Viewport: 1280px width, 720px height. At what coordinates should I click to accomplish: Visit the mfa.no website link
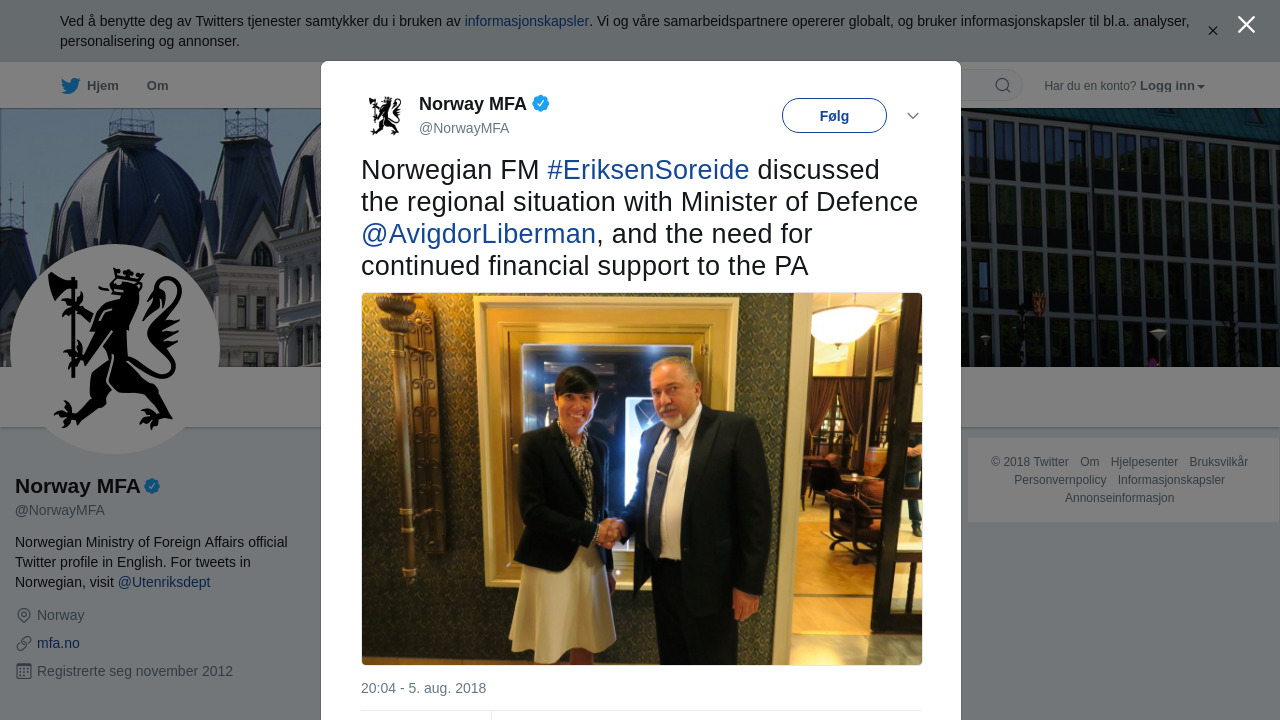[x=58, y=643]
